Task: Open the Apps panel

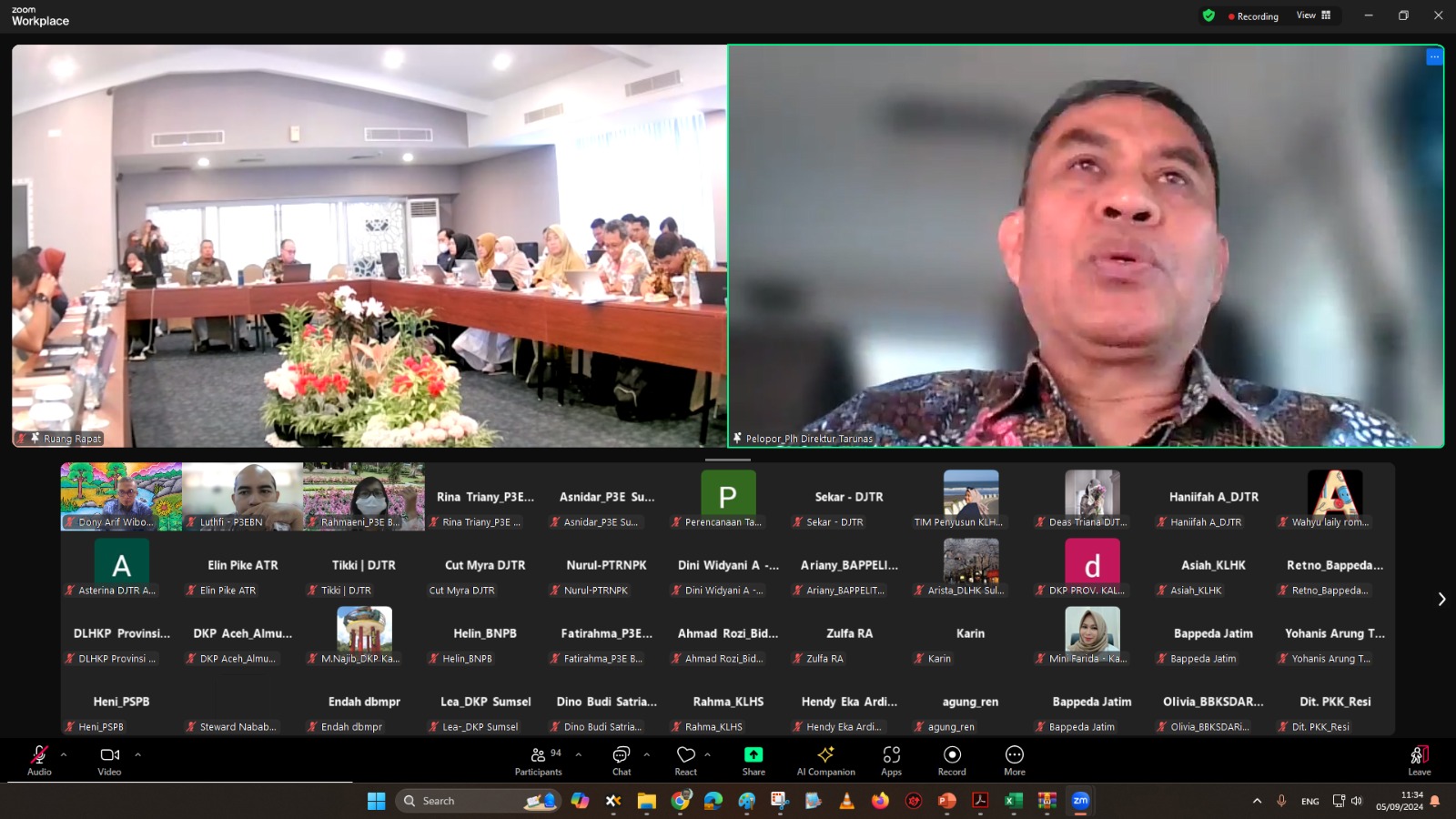Action: (x=891, y=760)
